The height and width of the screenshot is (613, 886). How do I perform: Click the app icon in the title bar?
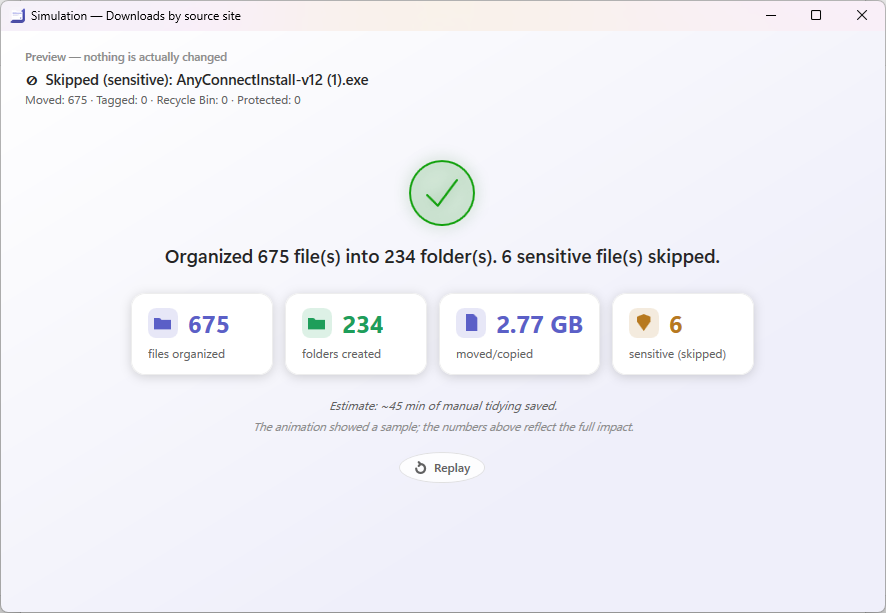pos(18,16)
